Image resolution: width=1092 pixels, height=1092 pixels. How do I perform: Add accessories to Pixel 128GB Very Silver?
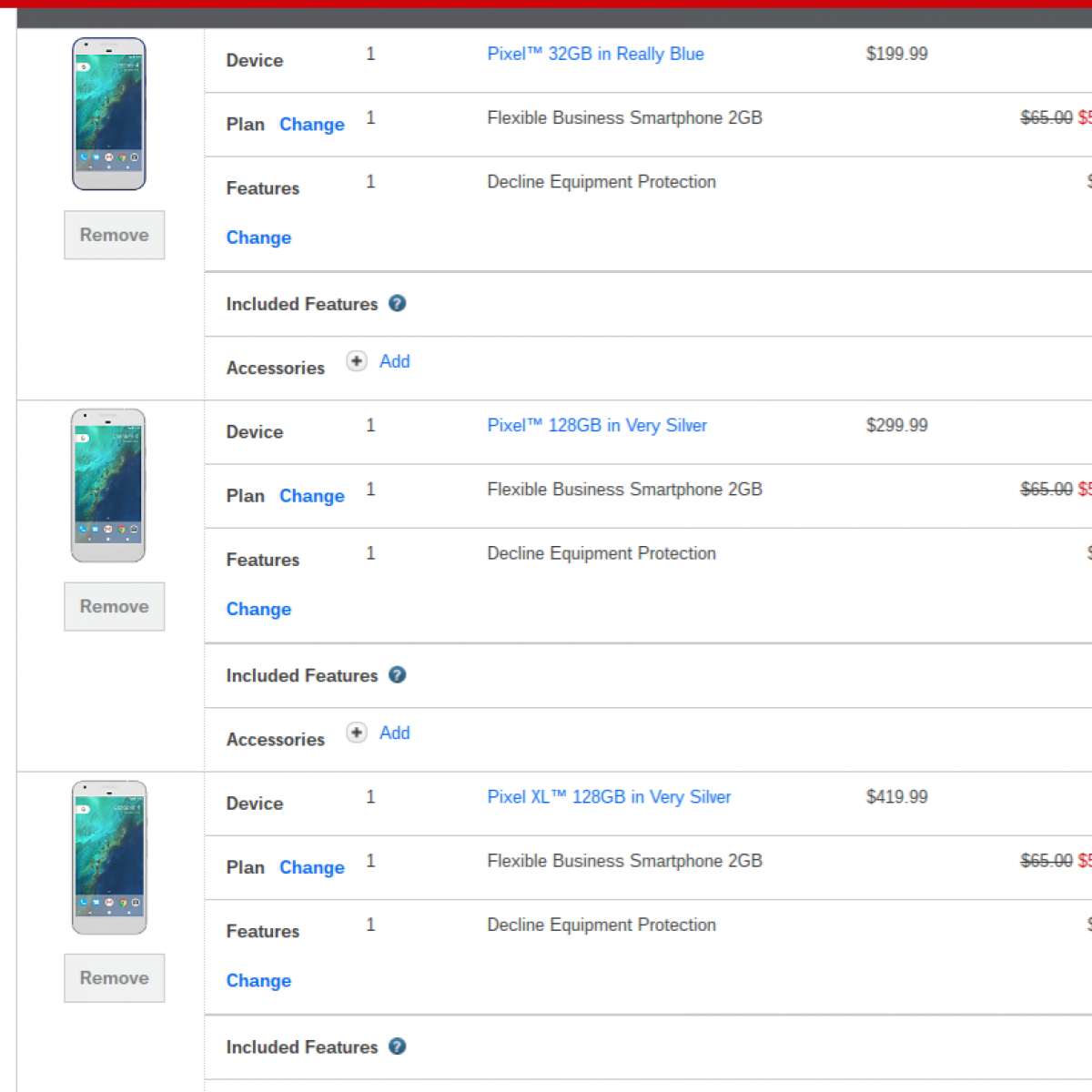pyautogui.click(x=395, y=733)
